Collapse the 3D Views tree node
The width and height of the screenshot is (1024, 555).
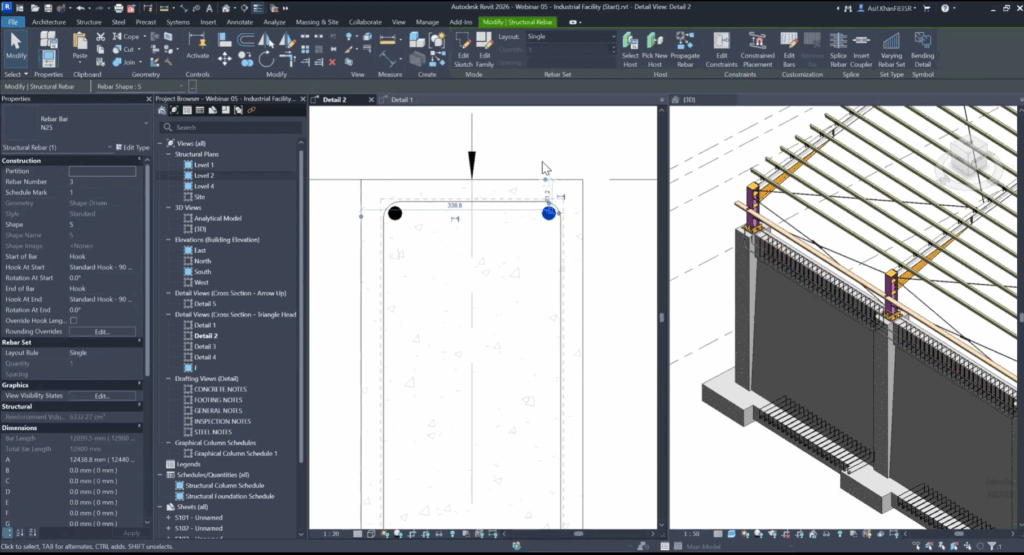click(168, 208)
